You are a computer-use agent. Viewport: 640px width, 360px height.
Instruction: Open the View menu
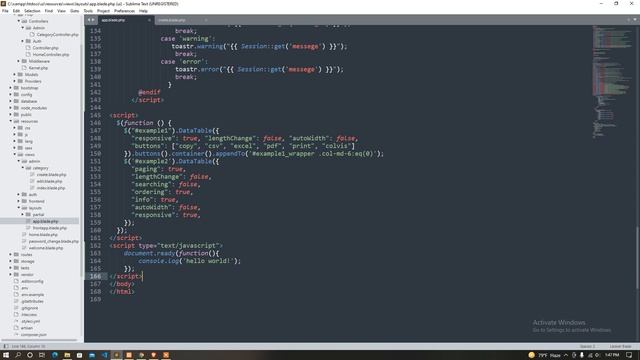pyautogui.click(x=61, y=11)
